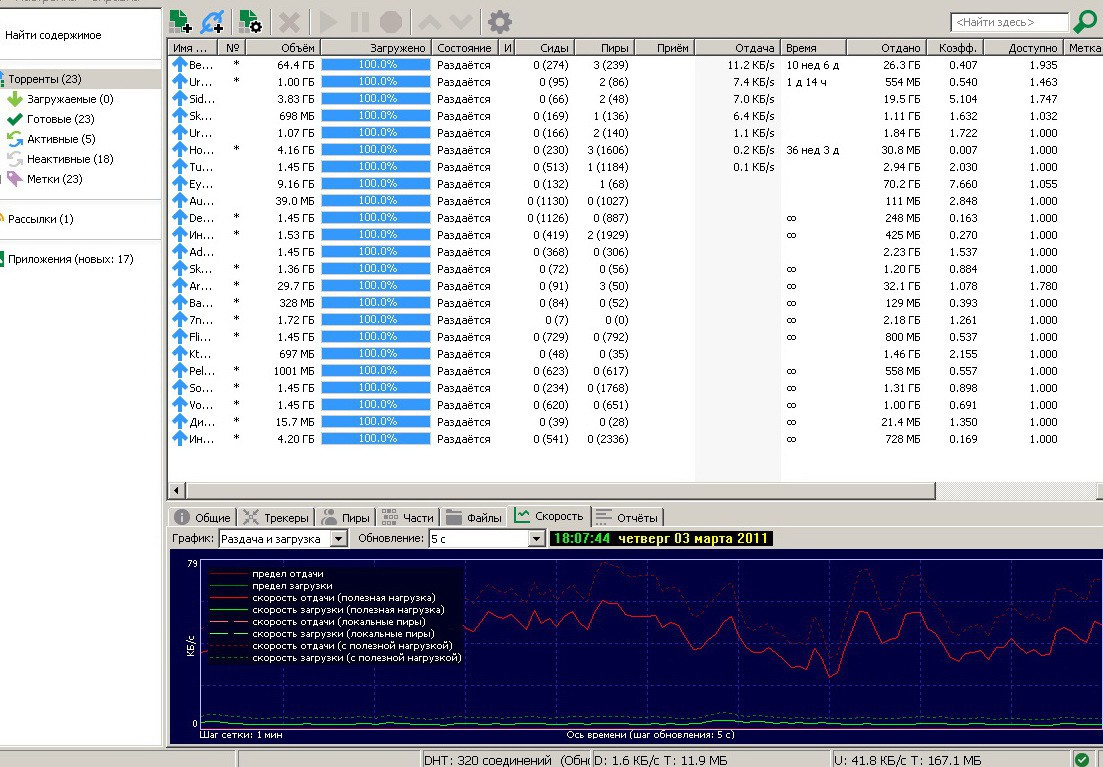Viewport: 1103px width, 767px height.
Task: Open the 'График' dropdown
Action: (x=283, y=539)
